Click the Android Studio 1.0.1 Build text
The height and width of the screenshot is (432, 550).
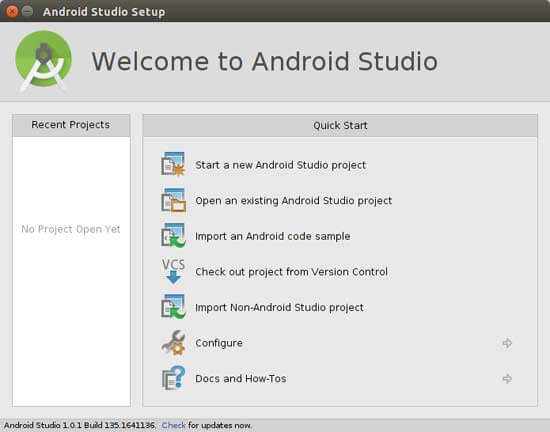coord(80,425)
